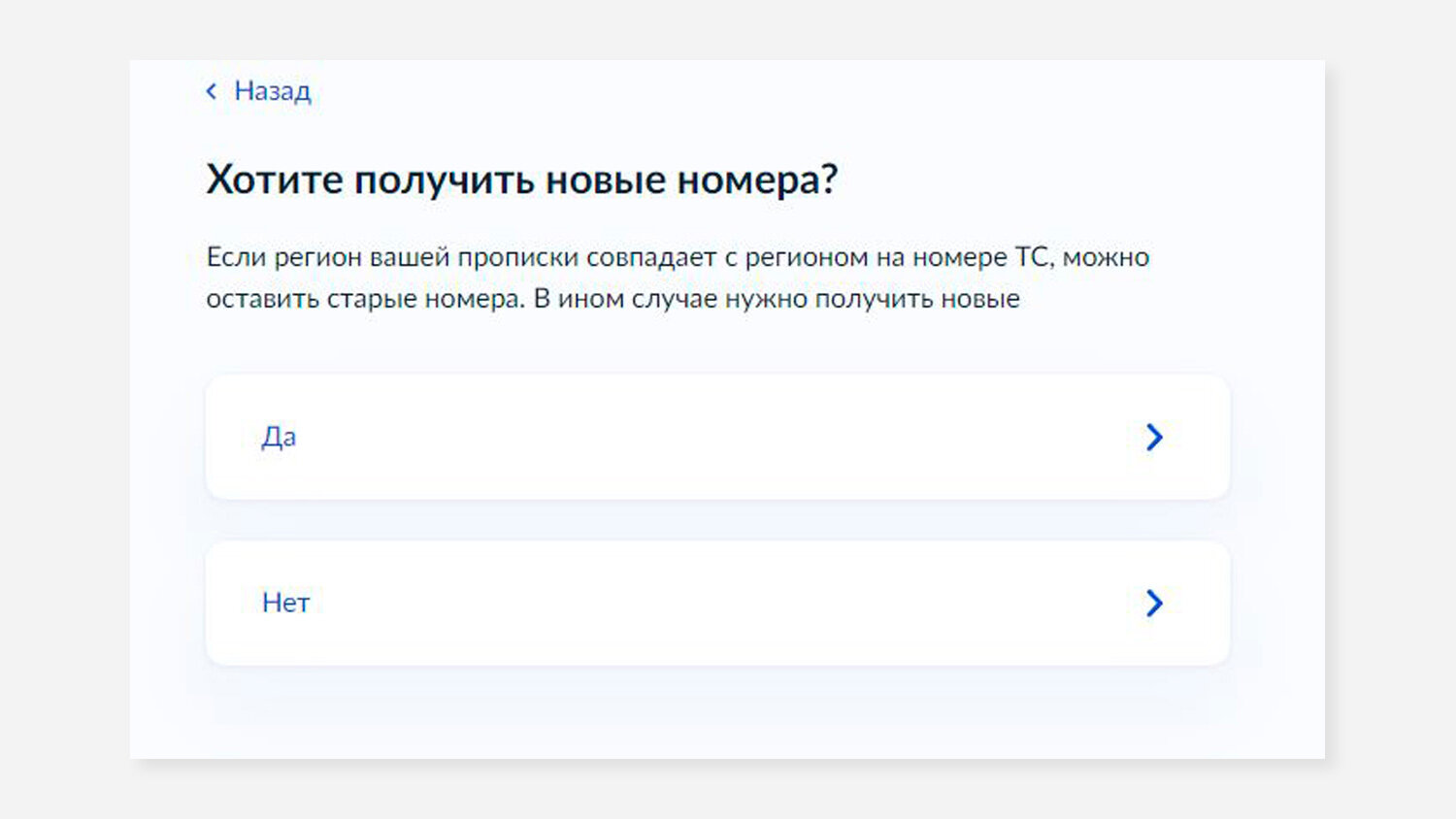1456x819 pixels.
Task: Click the empty middle of the Нет card
Action: (x=717, y=603)
